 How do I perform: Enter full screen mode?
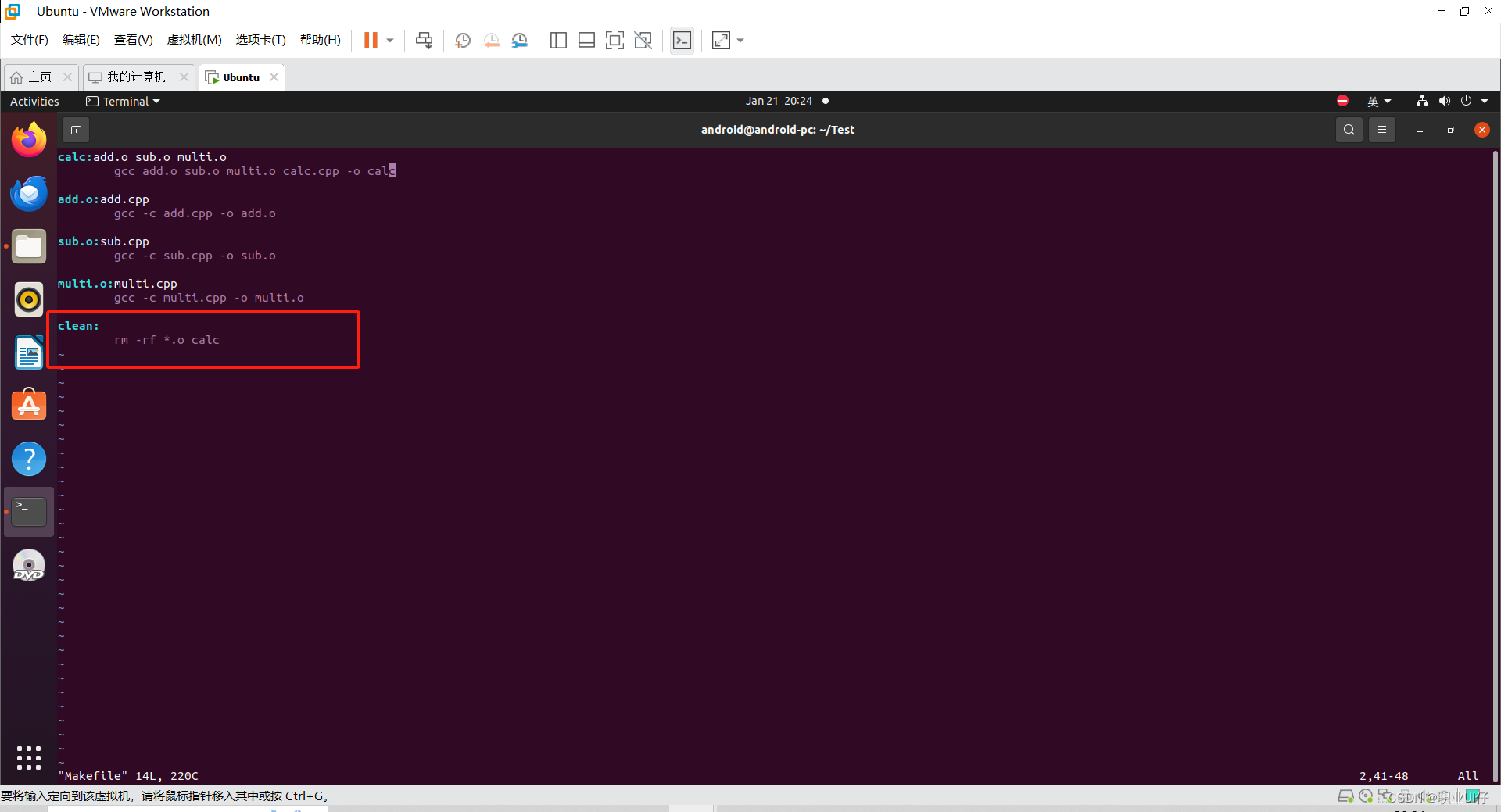pyautogui.click(x=614, y=40)
